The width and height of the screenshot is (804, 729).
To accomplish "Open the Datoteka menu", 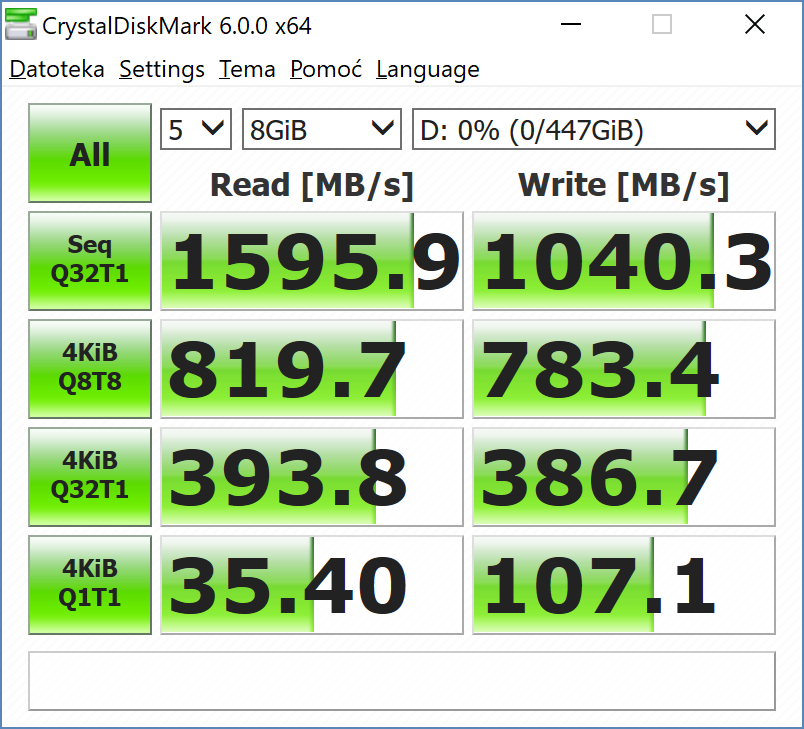I will (x=57, y=69).
